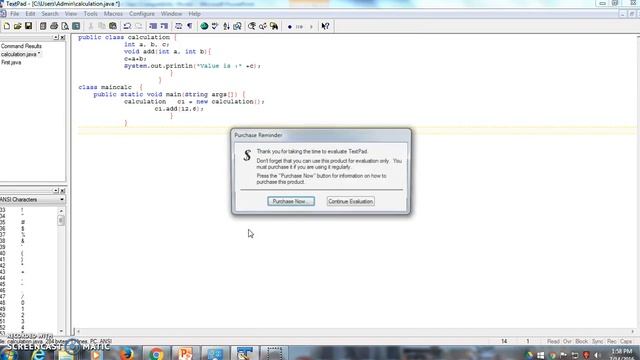Open the View menu
Viewport: 640px width, 360px height.
71,13
